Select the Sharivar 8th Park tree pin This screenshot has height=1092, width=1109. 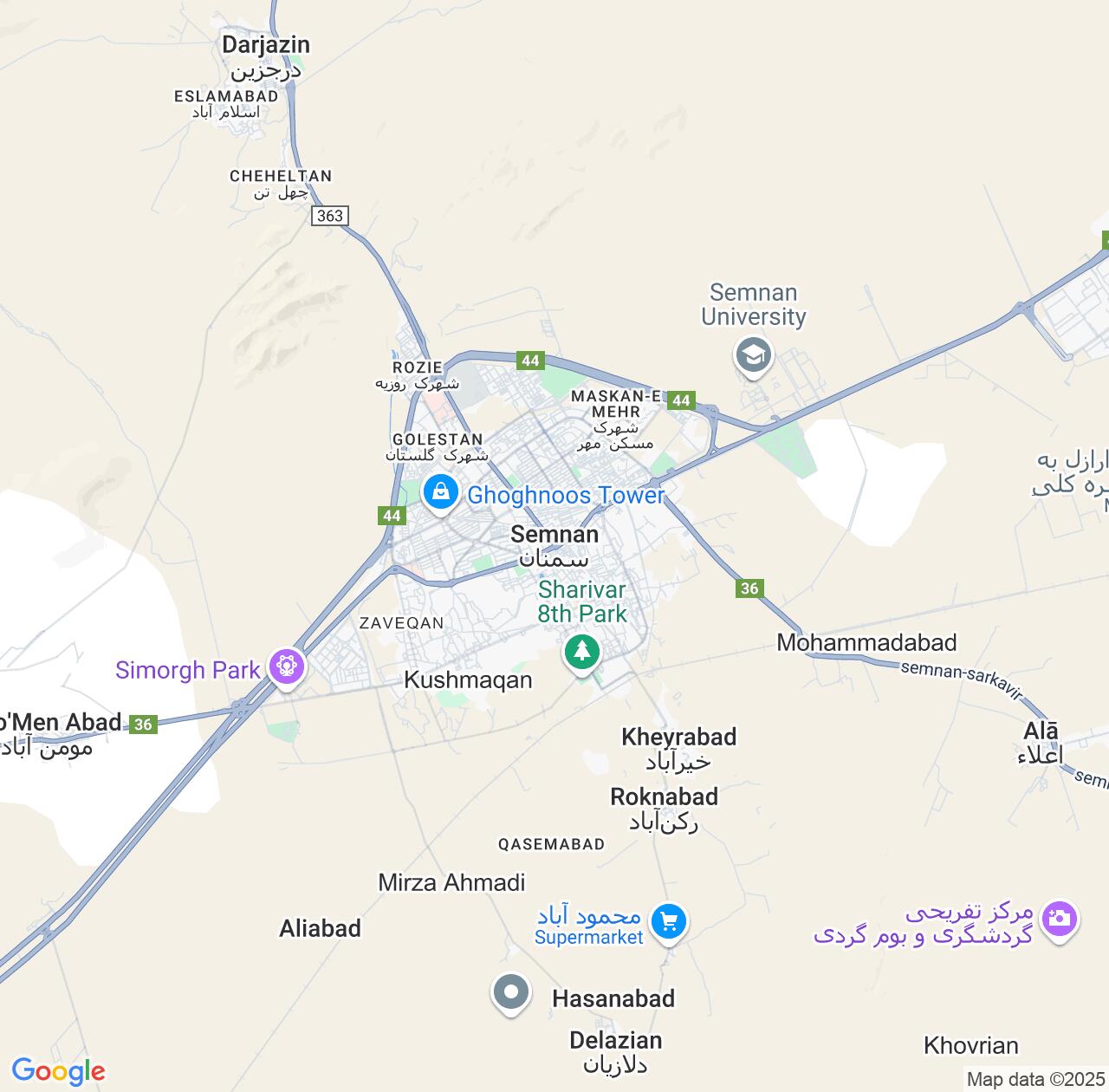click(x=581, y=653)
